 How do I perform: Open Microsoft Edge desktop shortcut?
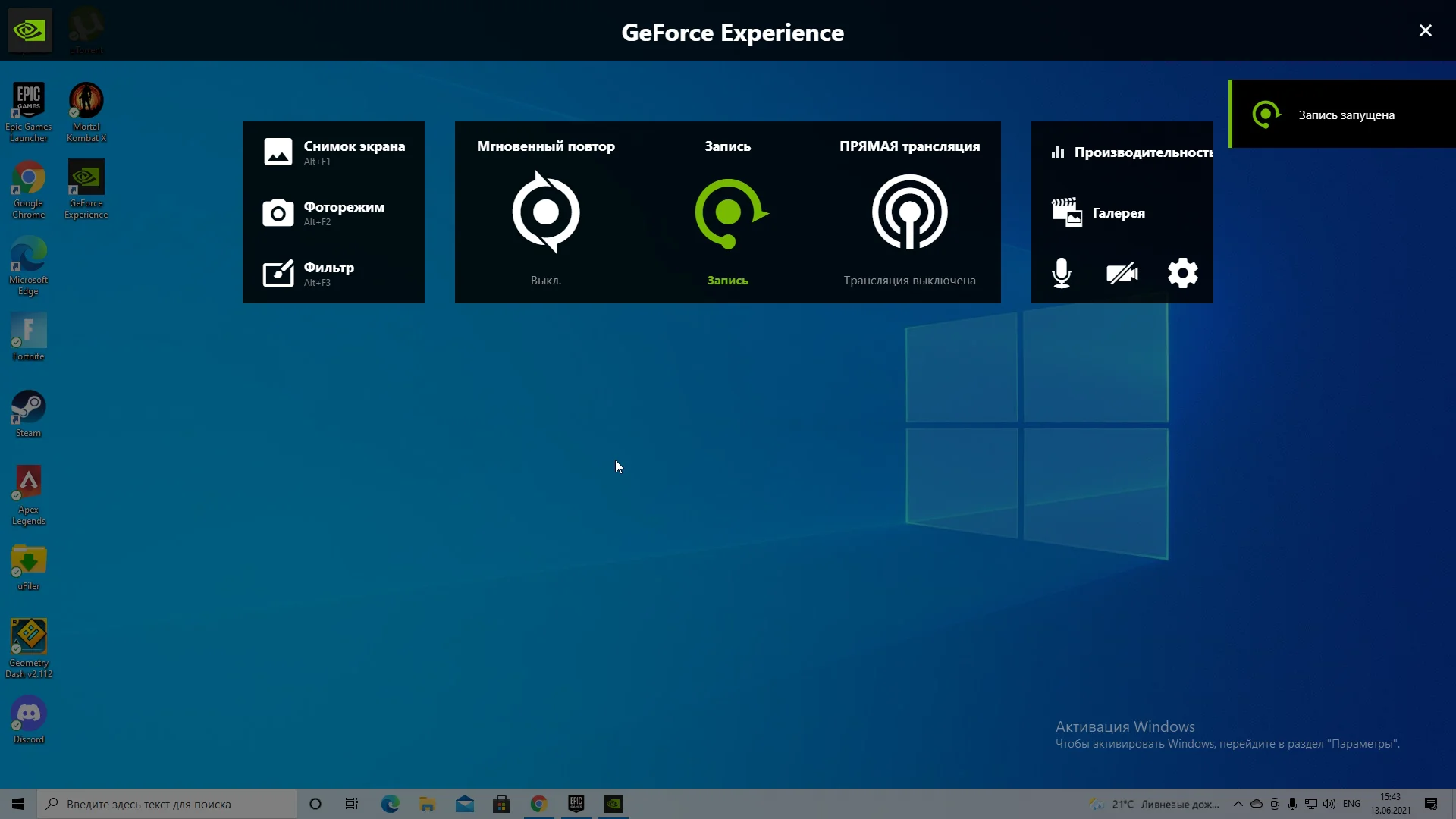pyautogui.click(x=29, y=265)
